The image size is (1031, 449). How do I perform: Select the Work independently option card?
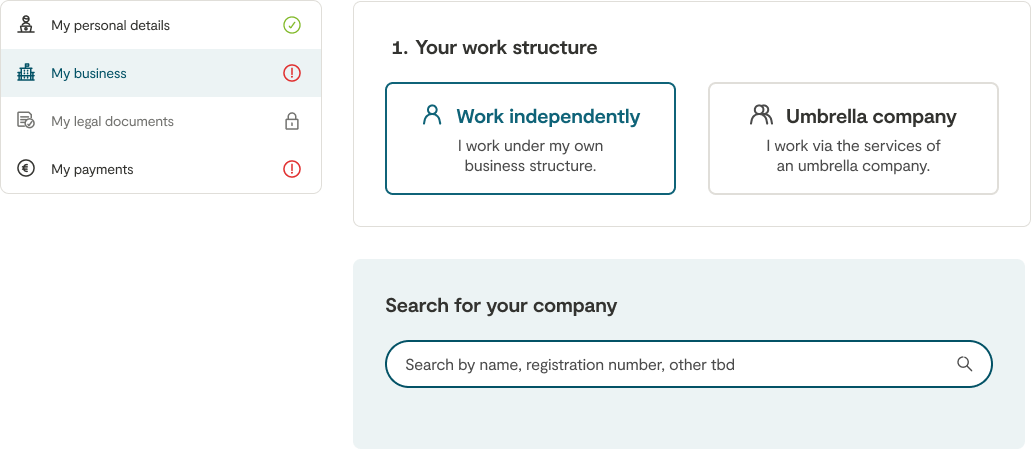530,138
